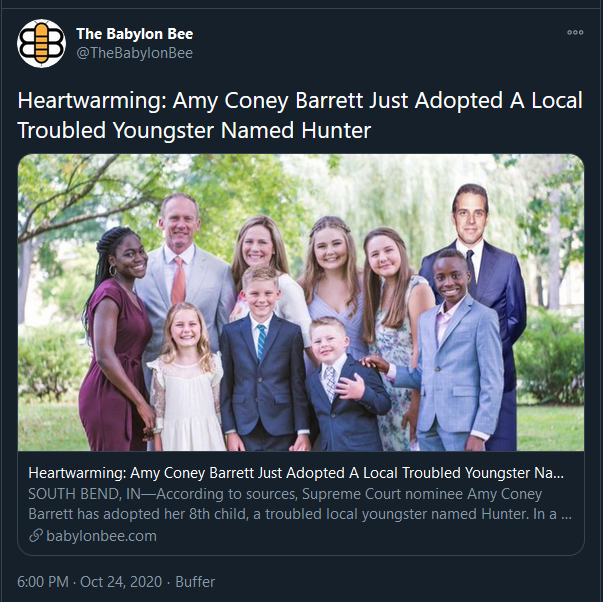603x602 pixels.
Task: Open the three-dot more options menu
Action: pyautogui.click(x=575, y=32)
